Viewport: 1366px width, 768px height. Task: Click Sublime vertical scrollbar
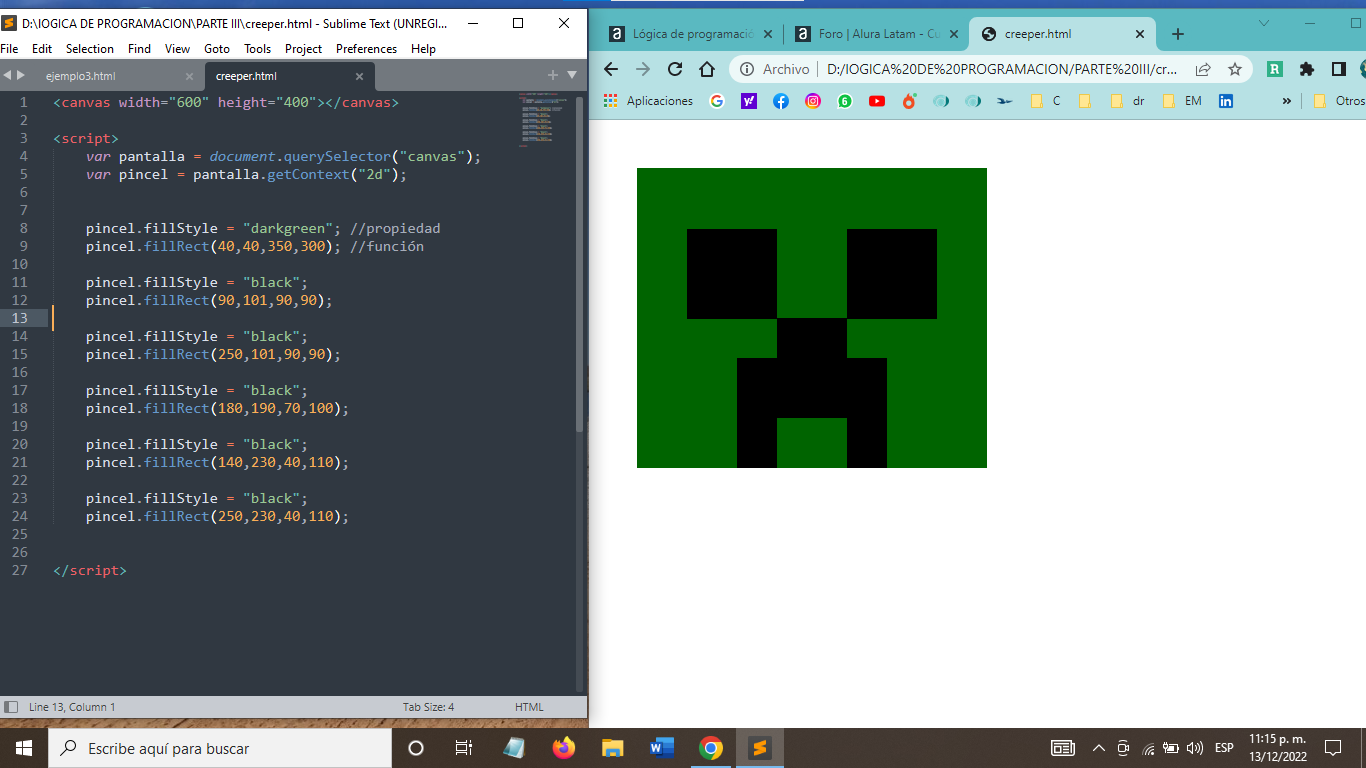pyautogui.click(x=578, y=264)
